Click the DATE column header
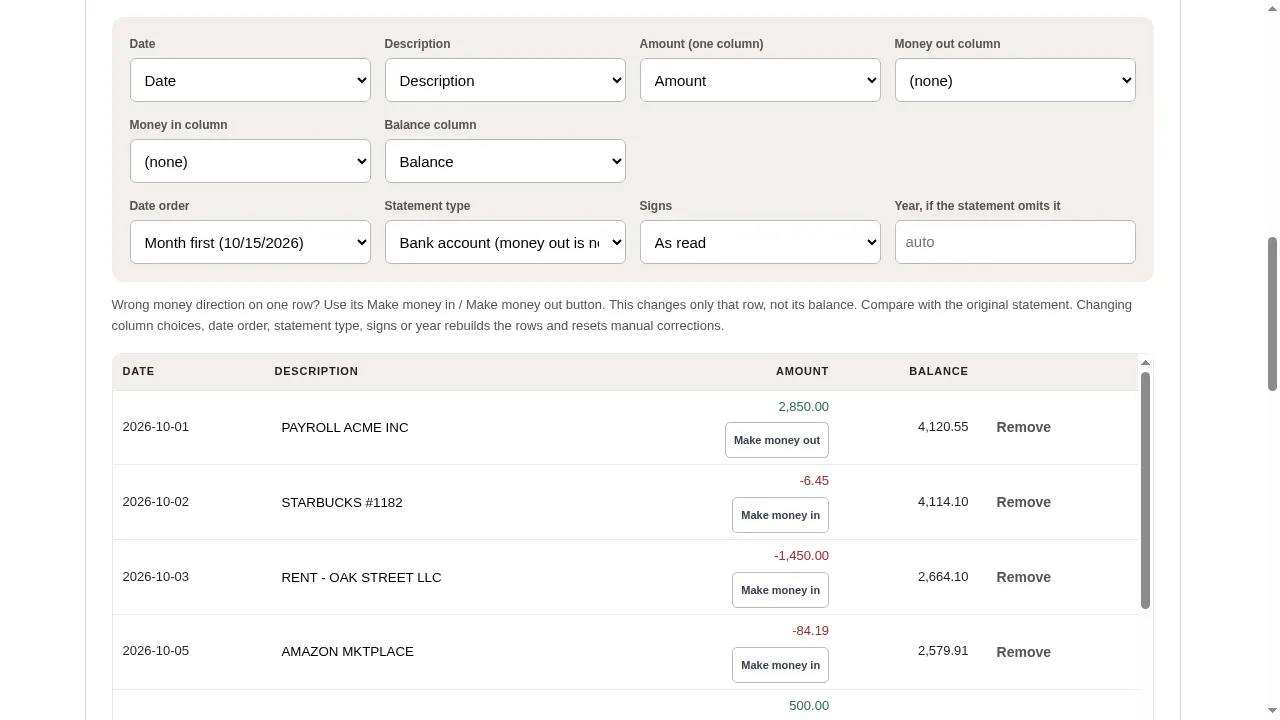The image size is (1280, 720). point(138,371)
